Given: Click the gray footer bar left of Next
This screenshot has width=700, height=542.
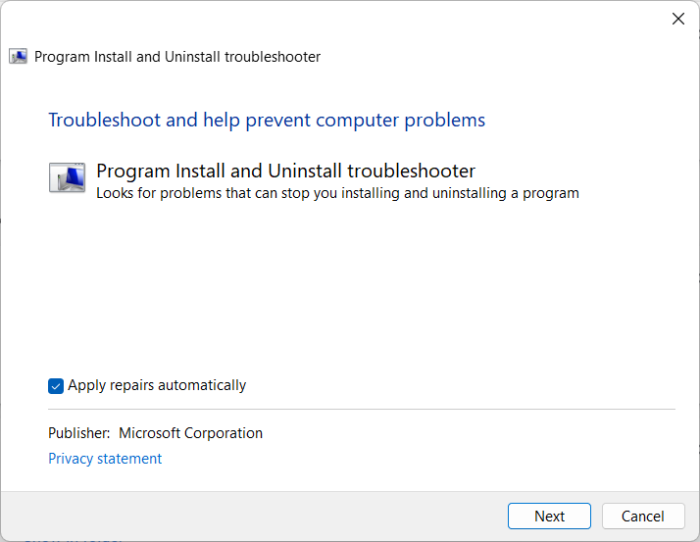Looking at the screenshot, I should tap(250, 516).
